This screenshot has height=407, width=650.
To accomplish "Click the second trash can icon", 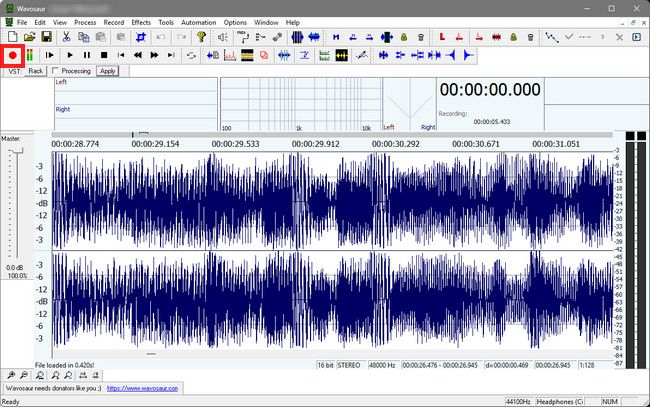I will pos(531,37).
